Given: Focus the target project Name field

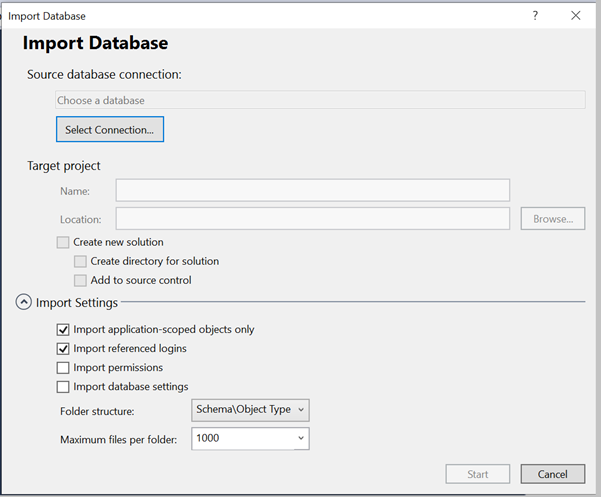Looking at the screenshot, I should coord(312,190).
